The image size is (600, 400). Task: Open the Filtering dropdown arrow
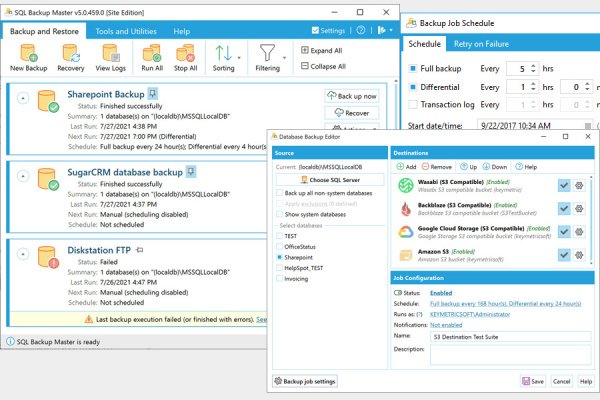click(x=284, y=58)
